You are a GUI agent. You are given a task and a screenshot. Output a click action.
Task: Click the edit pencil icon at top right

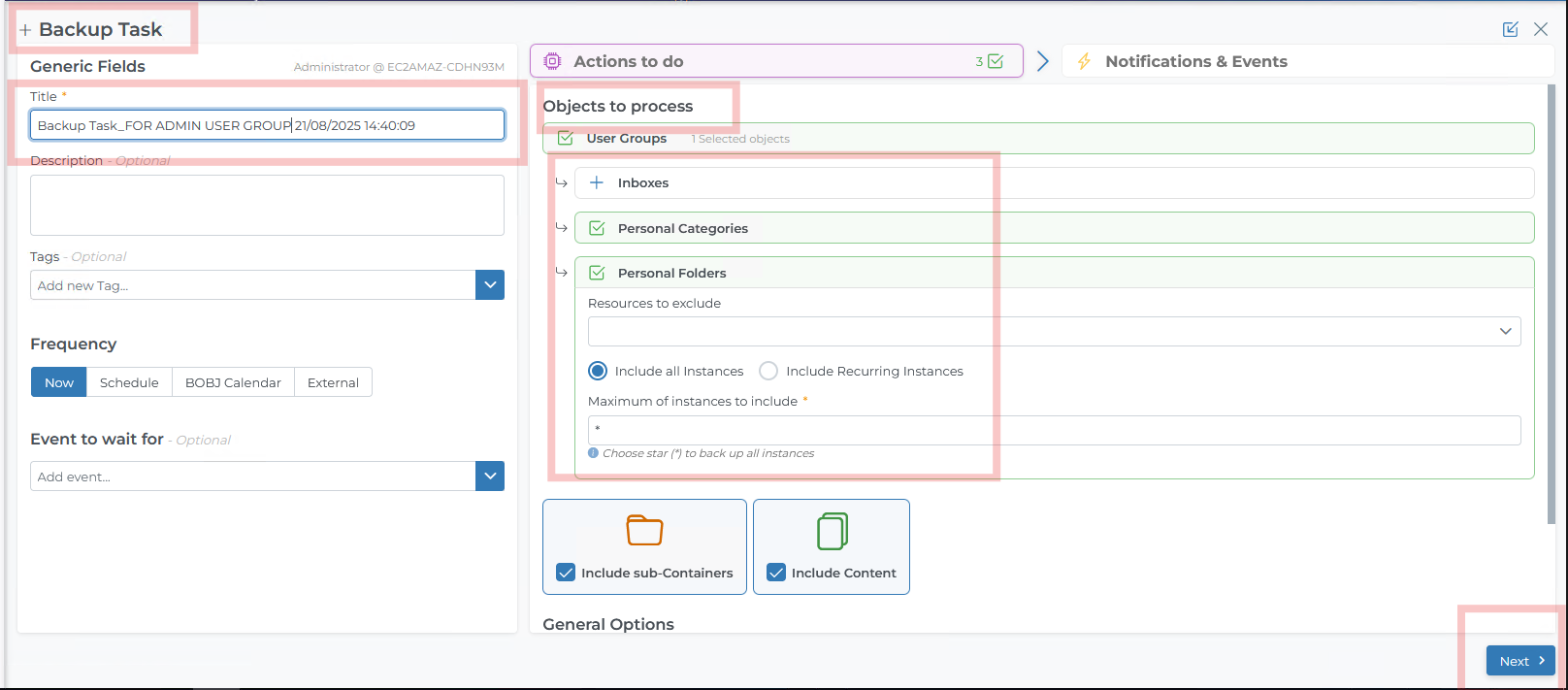[1510, 29]
